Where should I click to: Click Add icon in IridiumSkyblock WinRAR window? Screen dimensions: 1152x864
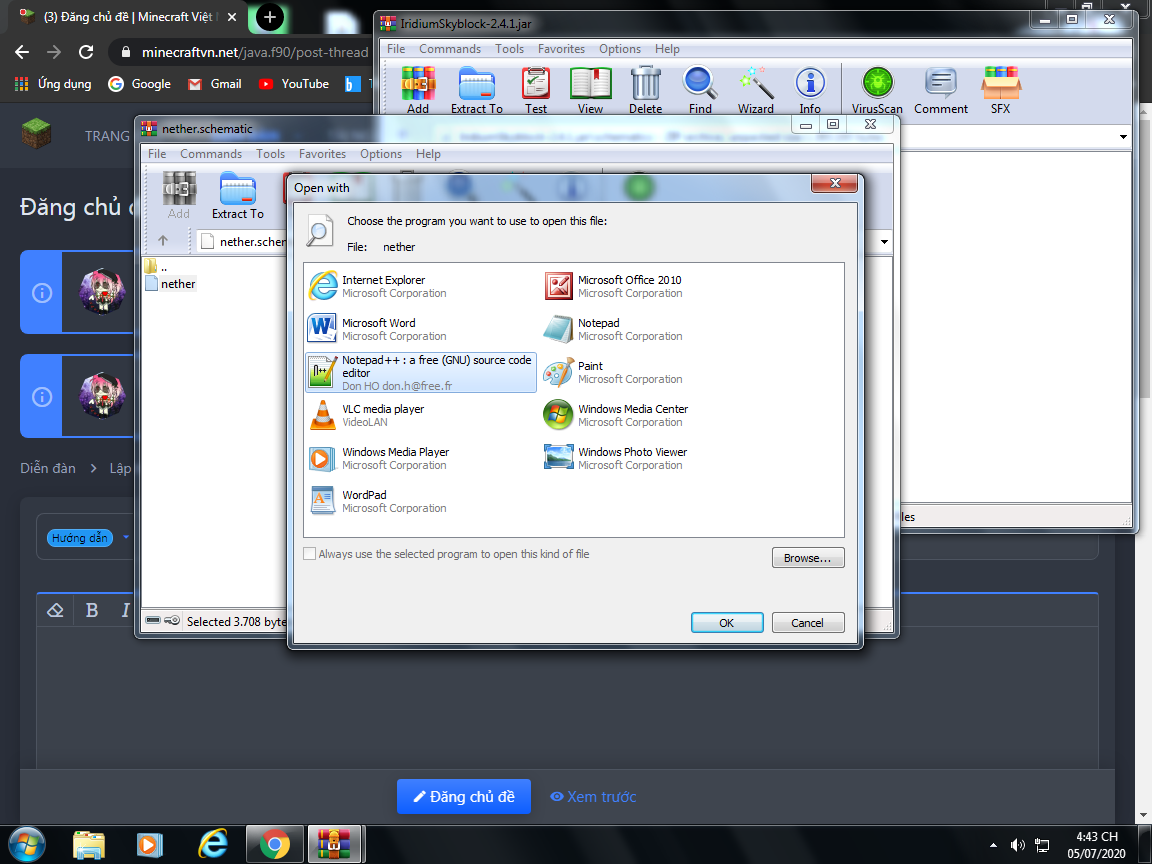pyautogui.click(x=418, y=90)
